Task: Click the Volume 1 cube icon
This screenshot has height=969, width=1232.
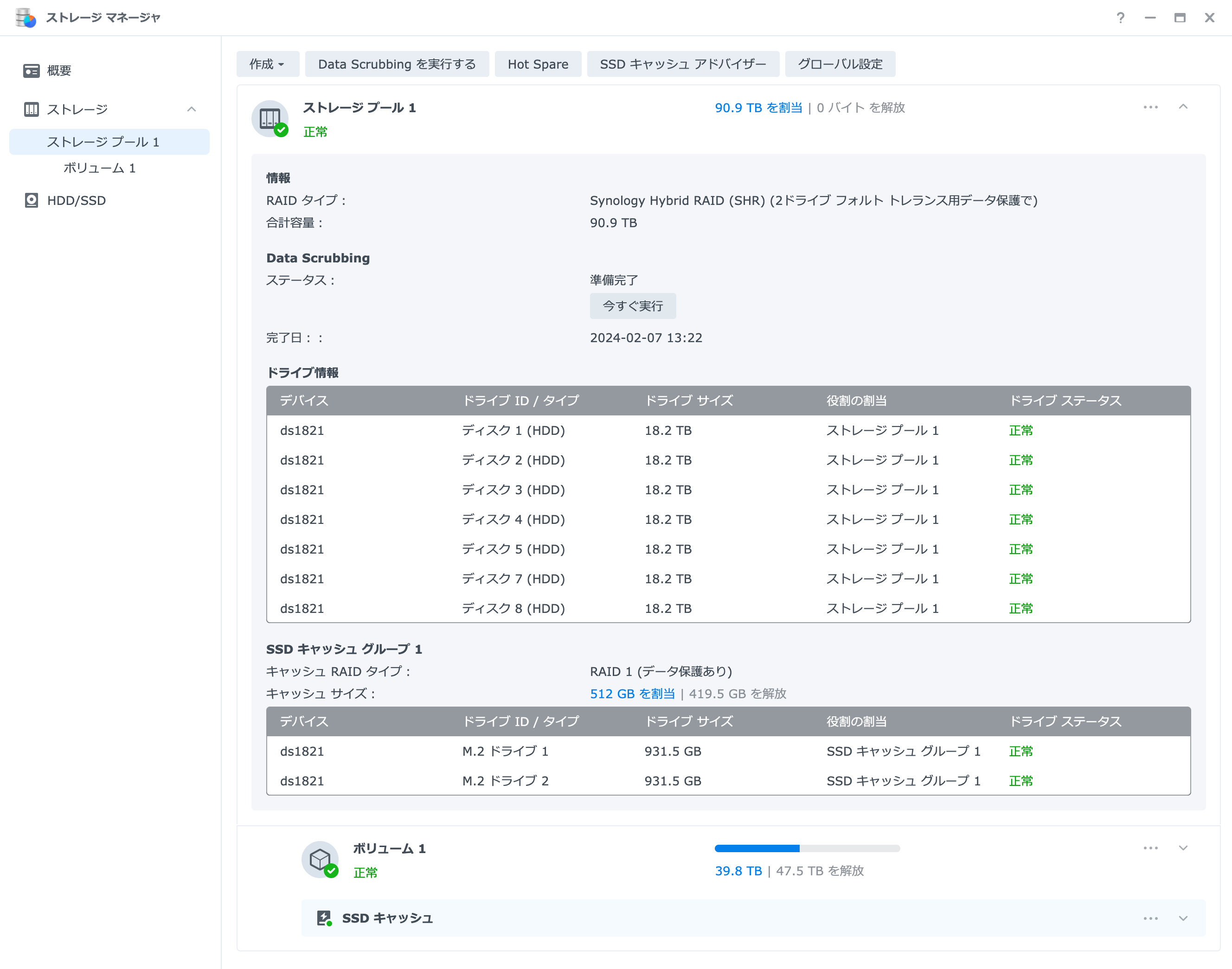Action: [x=320, y=859]
